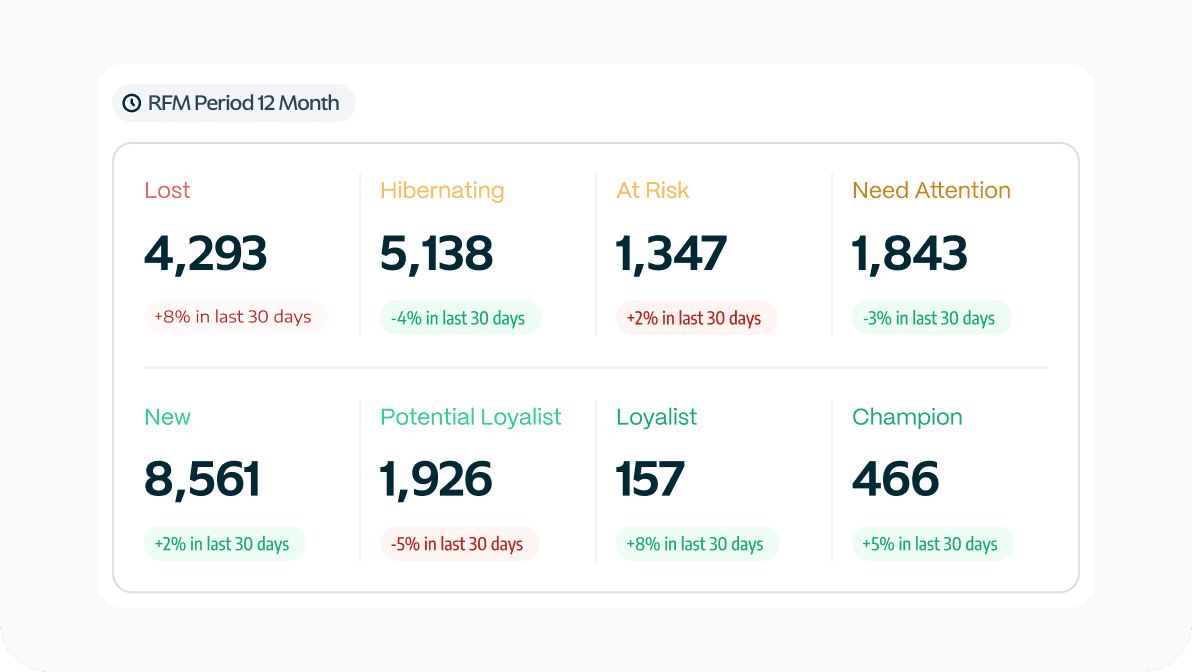
Task: Click the 4,293 Lost customer count
Action: tap(206, 254)
